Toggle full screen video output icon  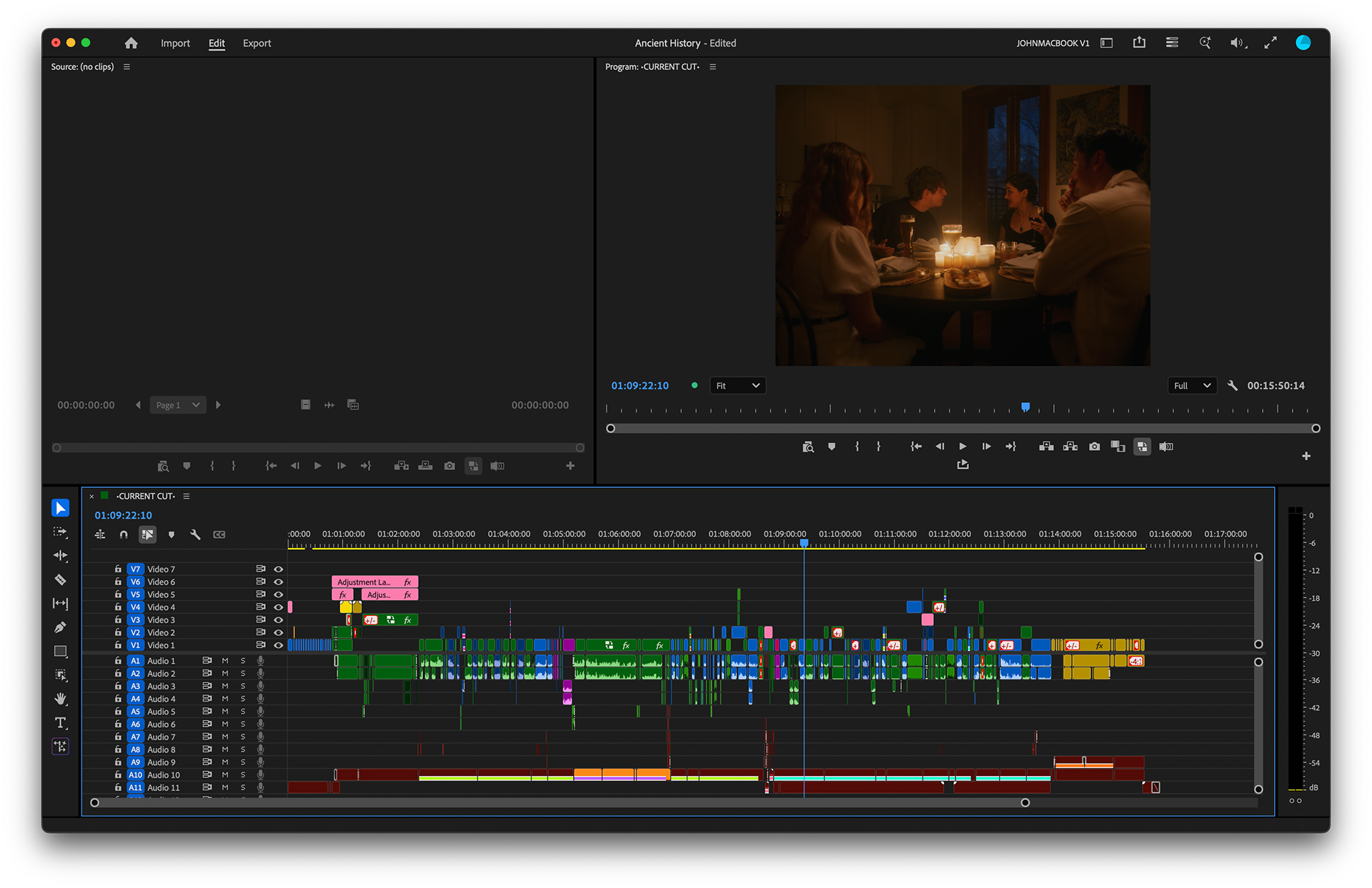(x=1271, y=43)
